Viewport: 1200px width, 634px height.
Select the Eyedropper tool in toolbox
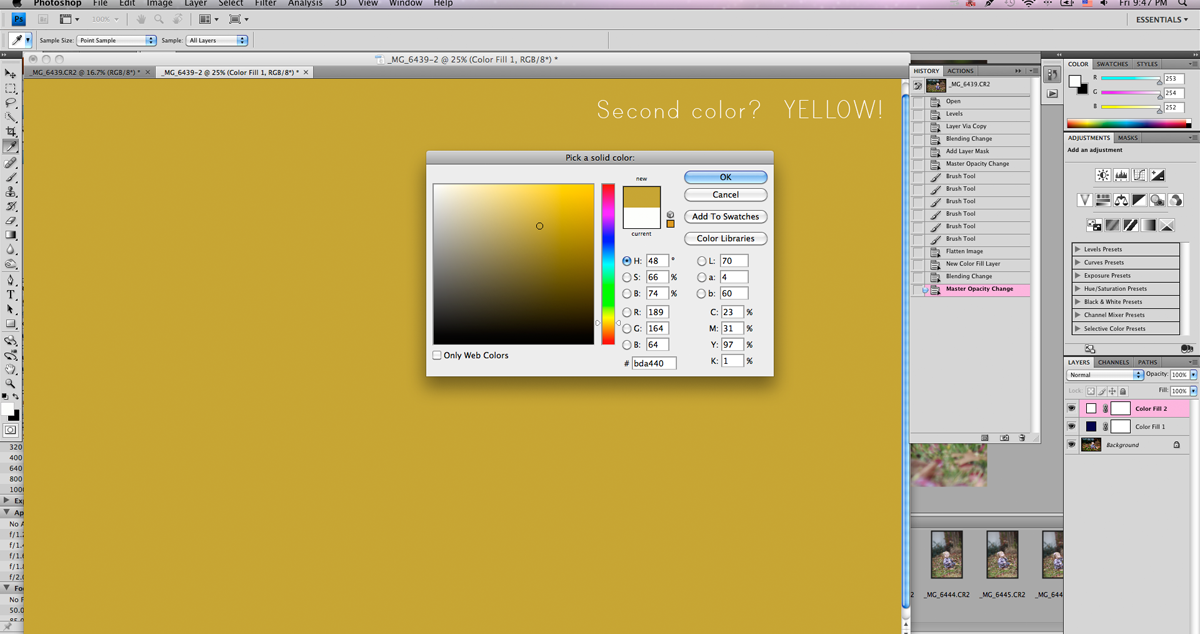coord(11,147)
